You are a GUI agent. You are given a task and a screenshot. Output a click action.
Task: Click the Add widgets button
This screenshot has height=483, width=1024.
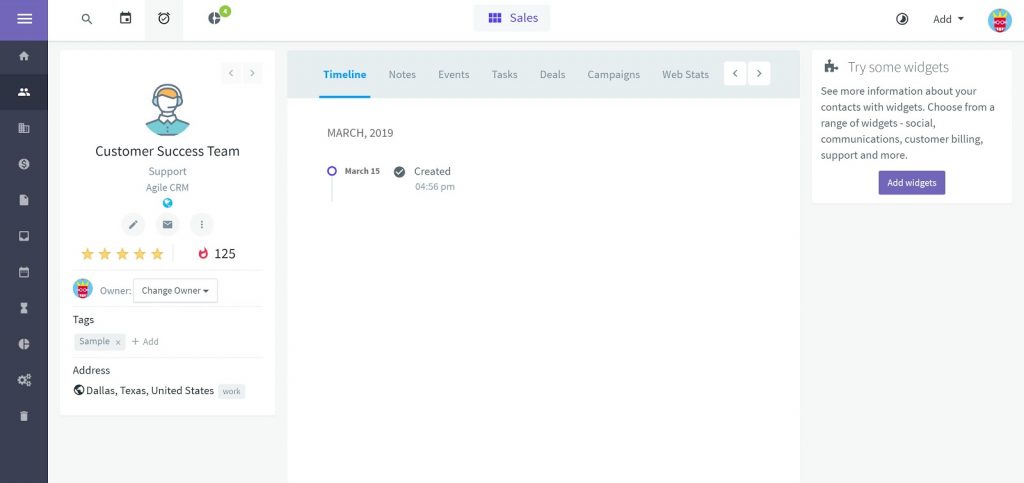[x=912, y=183]
